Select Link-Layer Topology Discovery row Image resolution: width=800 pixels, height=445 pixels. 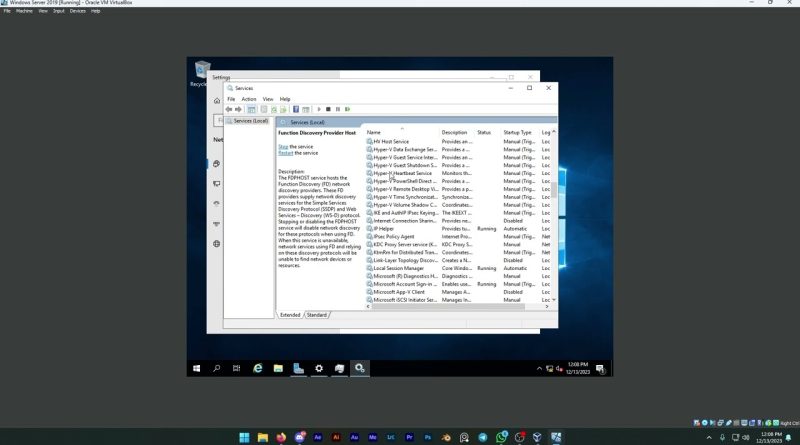pos(458,260)
